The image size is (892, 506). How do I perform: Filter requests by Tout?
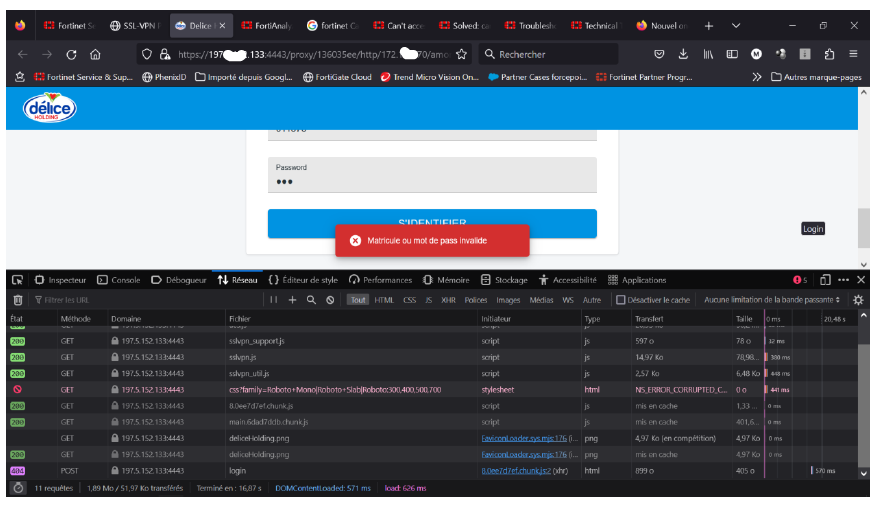pos(358,300)
